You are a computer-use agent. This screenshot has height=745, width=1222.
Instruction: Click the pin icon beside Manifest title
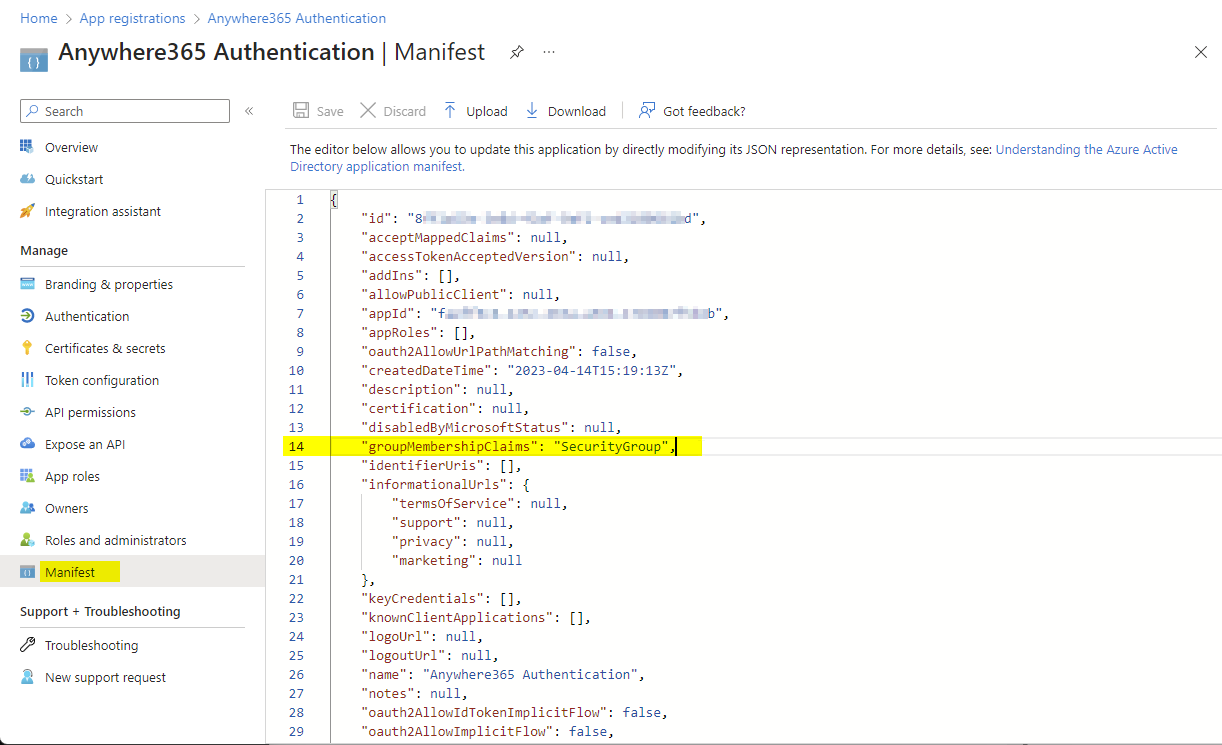[x=517, y=52]
